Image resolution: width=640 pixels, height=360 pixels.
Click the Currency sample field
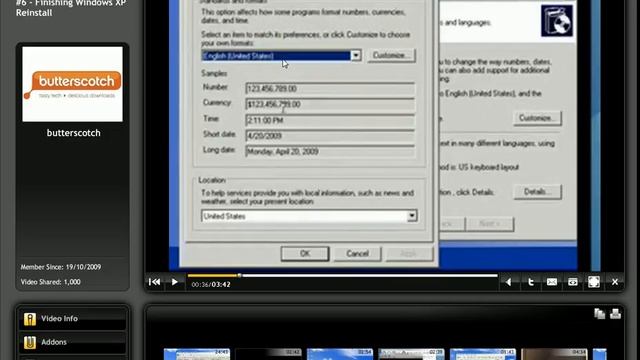pos(330,104)
